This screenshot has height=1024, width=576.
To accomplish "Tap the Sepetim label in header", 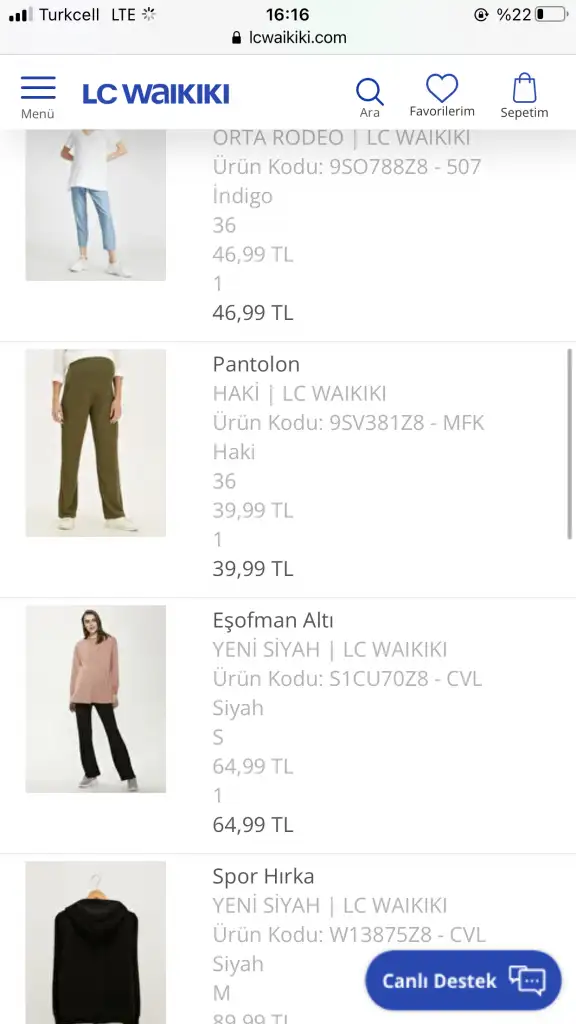I will (x=524, y=112).
